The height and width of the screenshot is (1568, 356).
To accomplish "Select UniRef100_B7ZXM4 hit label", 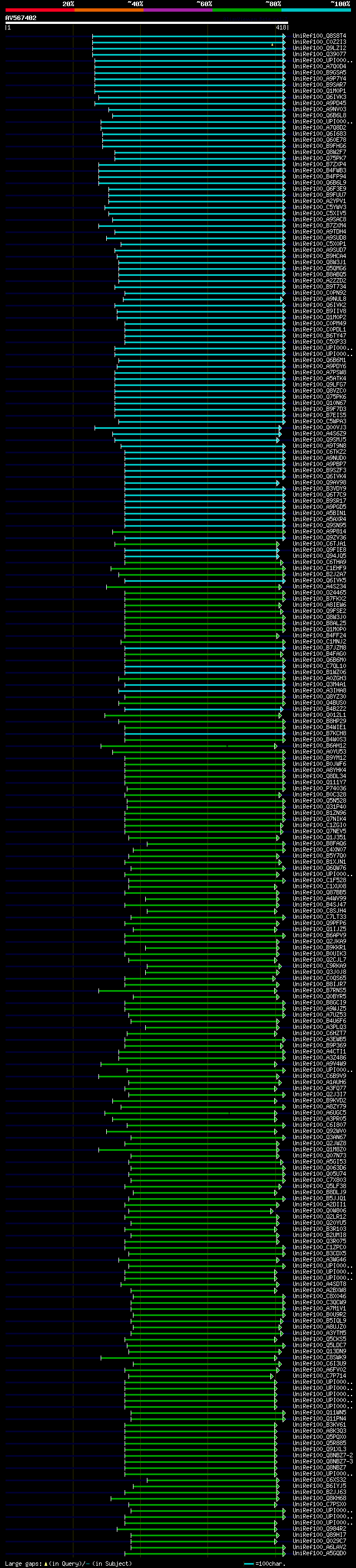I will pos(319,226).
